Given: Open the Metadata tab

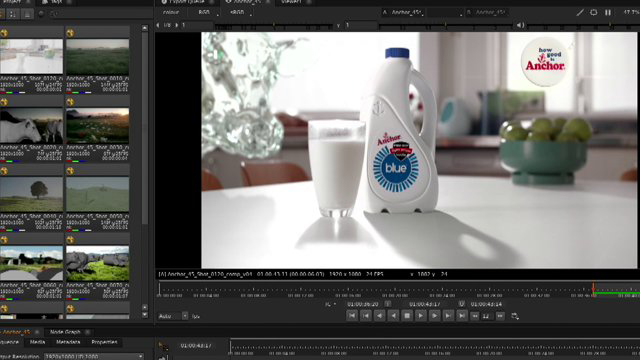Looking at the screenshot, I should (x=68, y=342).
